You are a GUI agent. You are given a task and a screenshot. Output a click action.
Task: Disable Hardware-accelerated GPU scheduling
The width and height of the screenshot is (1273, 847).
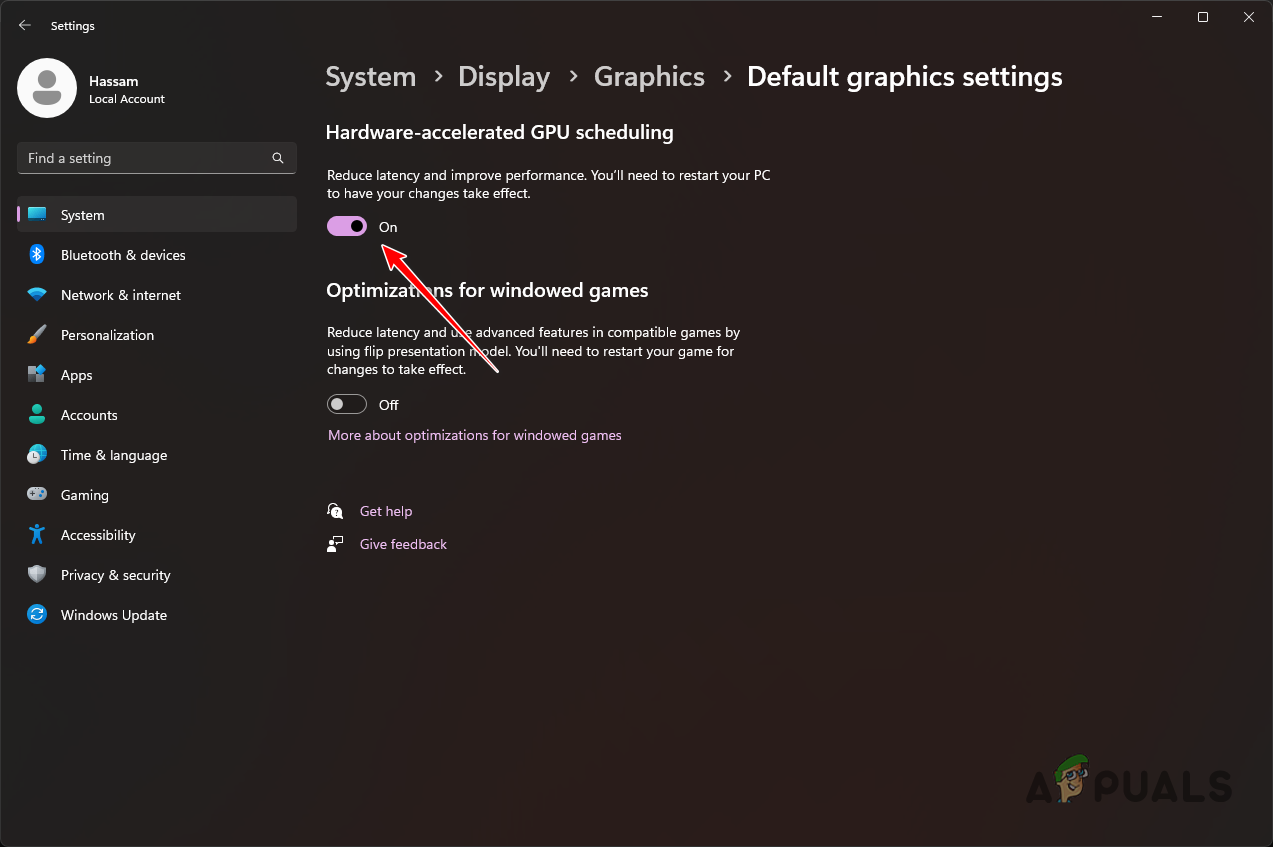pos(347,226)
